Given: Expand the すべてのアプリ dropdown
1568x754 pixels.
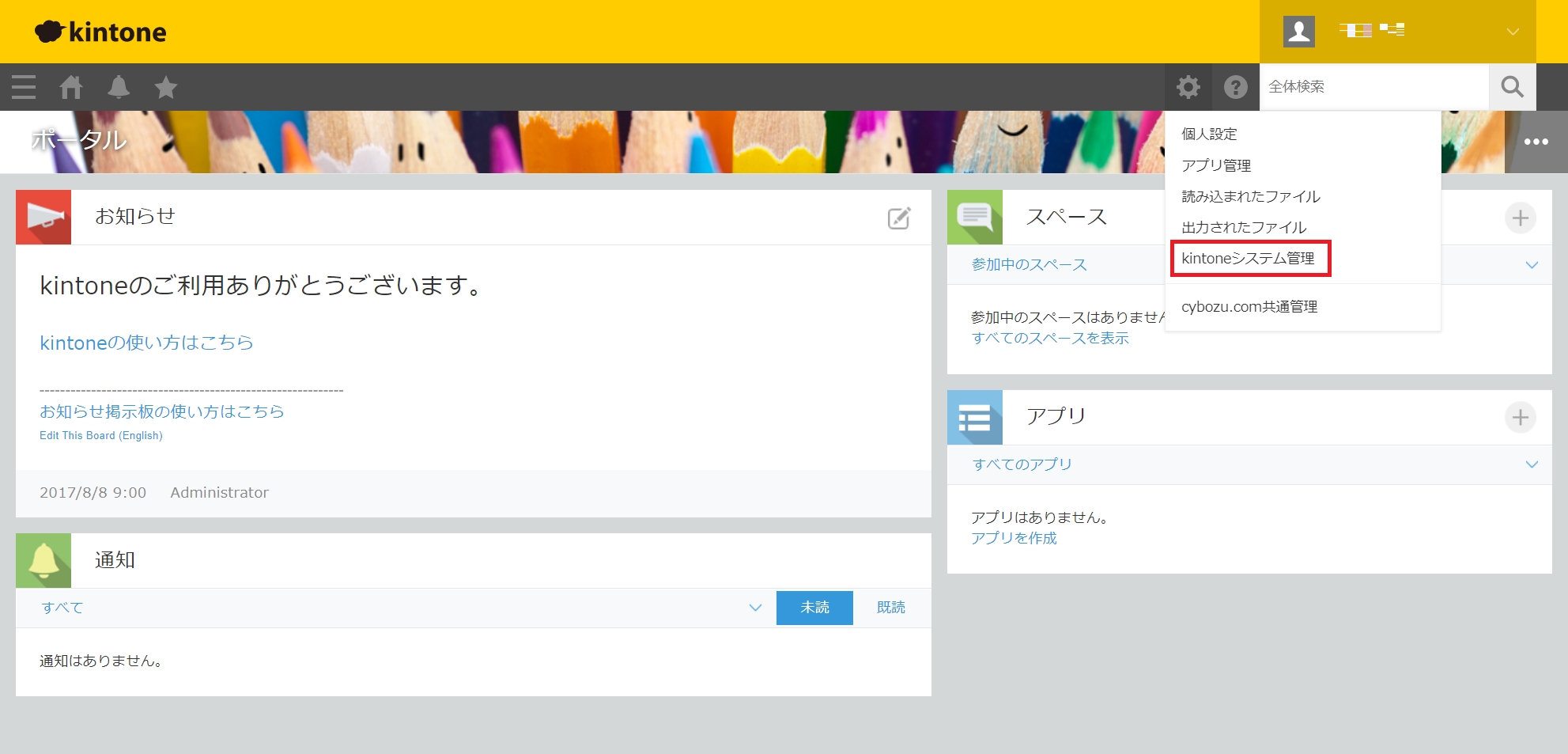Looking at the screenshot, I should point(1532,464).
